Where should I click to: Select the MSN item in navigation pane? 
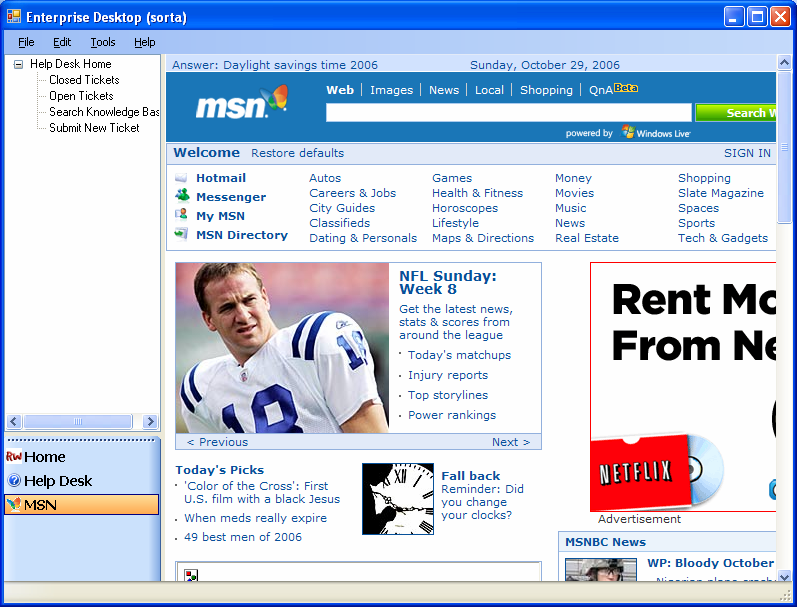(x=81, y=505)
